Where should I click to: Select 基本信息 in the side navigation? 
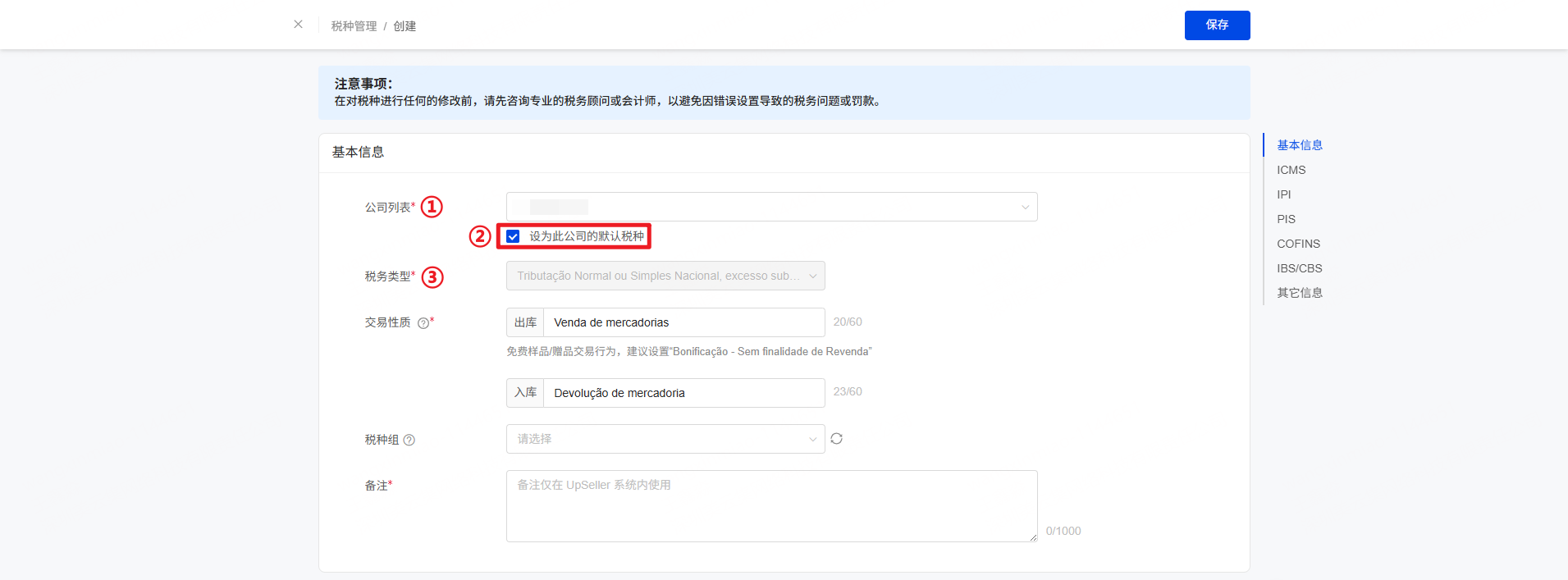point(1299,145)
